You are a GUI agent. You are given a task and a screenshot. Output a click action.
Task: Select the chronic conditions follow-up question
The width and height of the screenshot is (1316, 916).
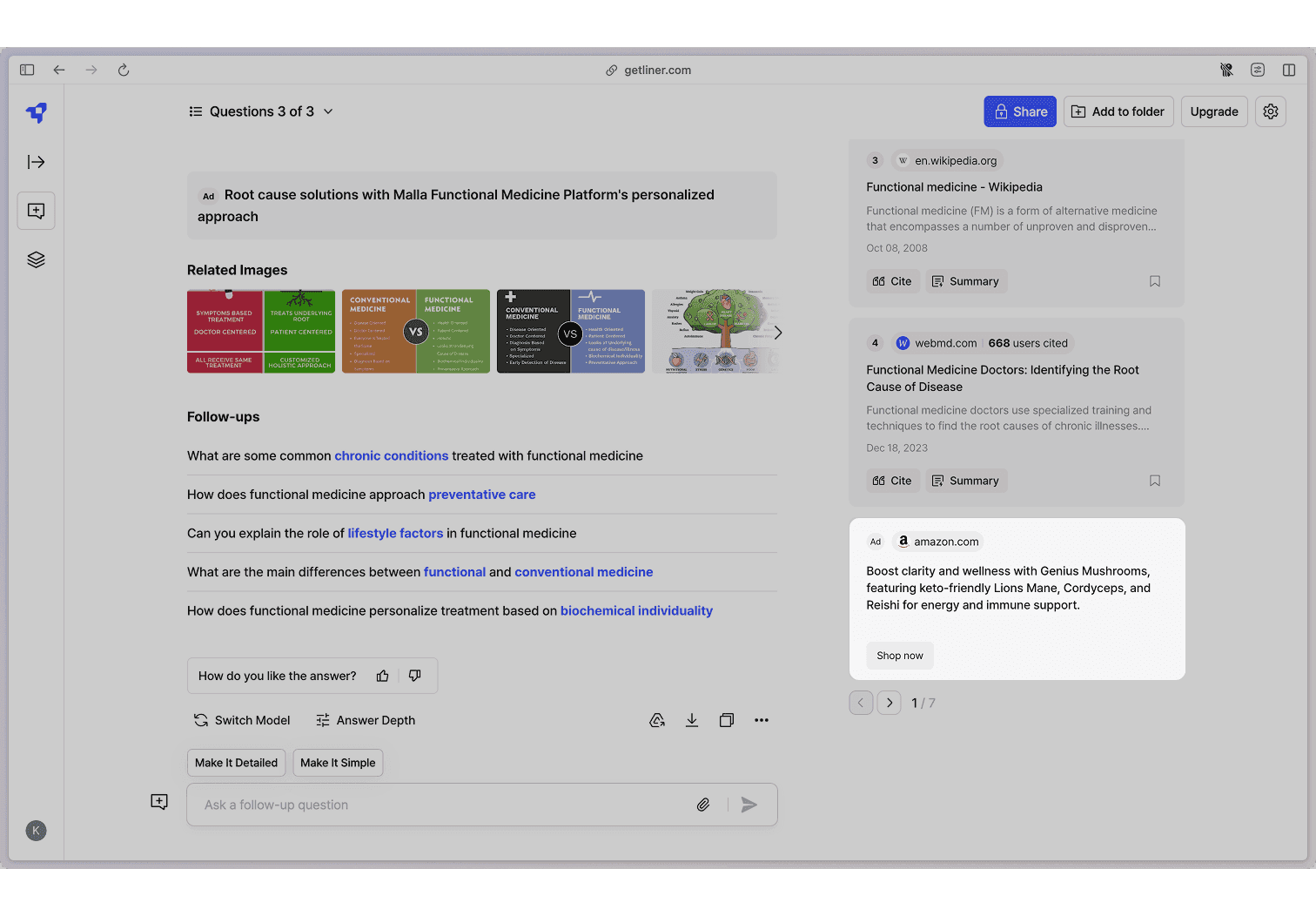482,455
